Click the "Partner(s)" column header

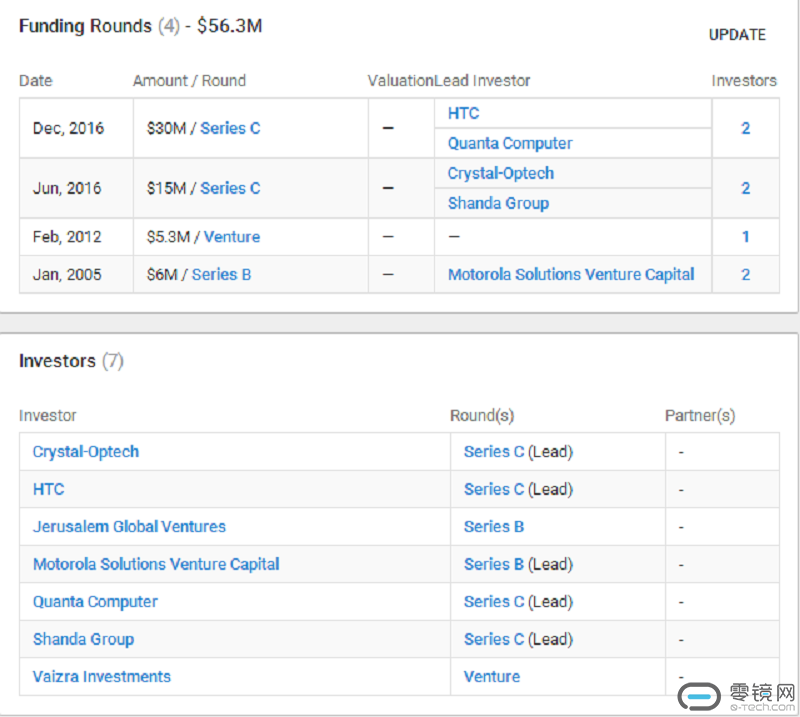(x=700, y=416)
